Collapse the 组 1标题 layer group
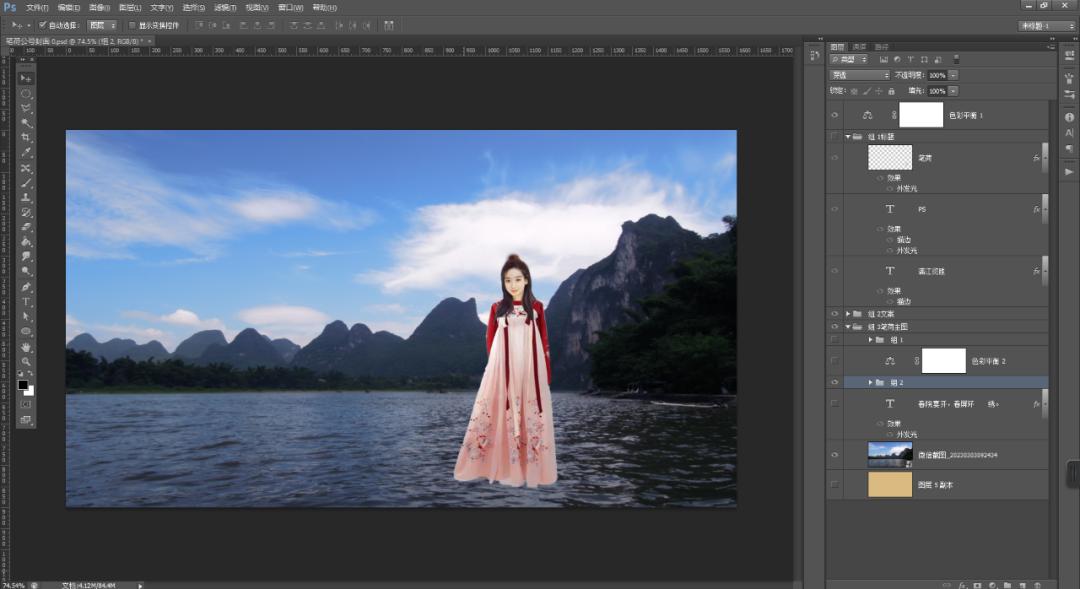This screenshot has width=1080, height=589. 848,136
